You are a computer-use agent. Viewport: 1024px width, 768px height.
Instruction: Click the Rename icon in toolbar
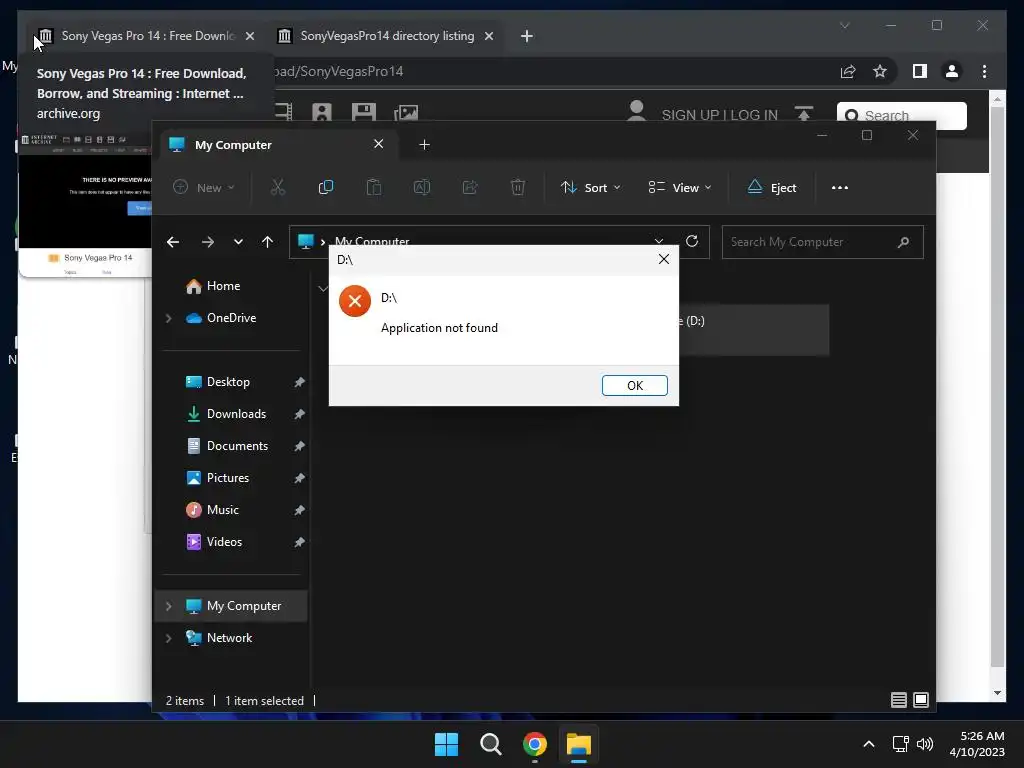(421, 187)
